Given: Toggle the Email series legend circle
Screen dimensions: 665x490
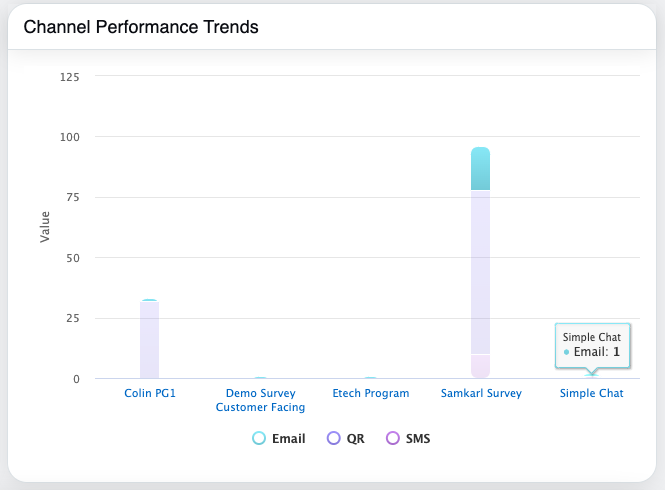Looking at the screenshot, I should point(259,438).
